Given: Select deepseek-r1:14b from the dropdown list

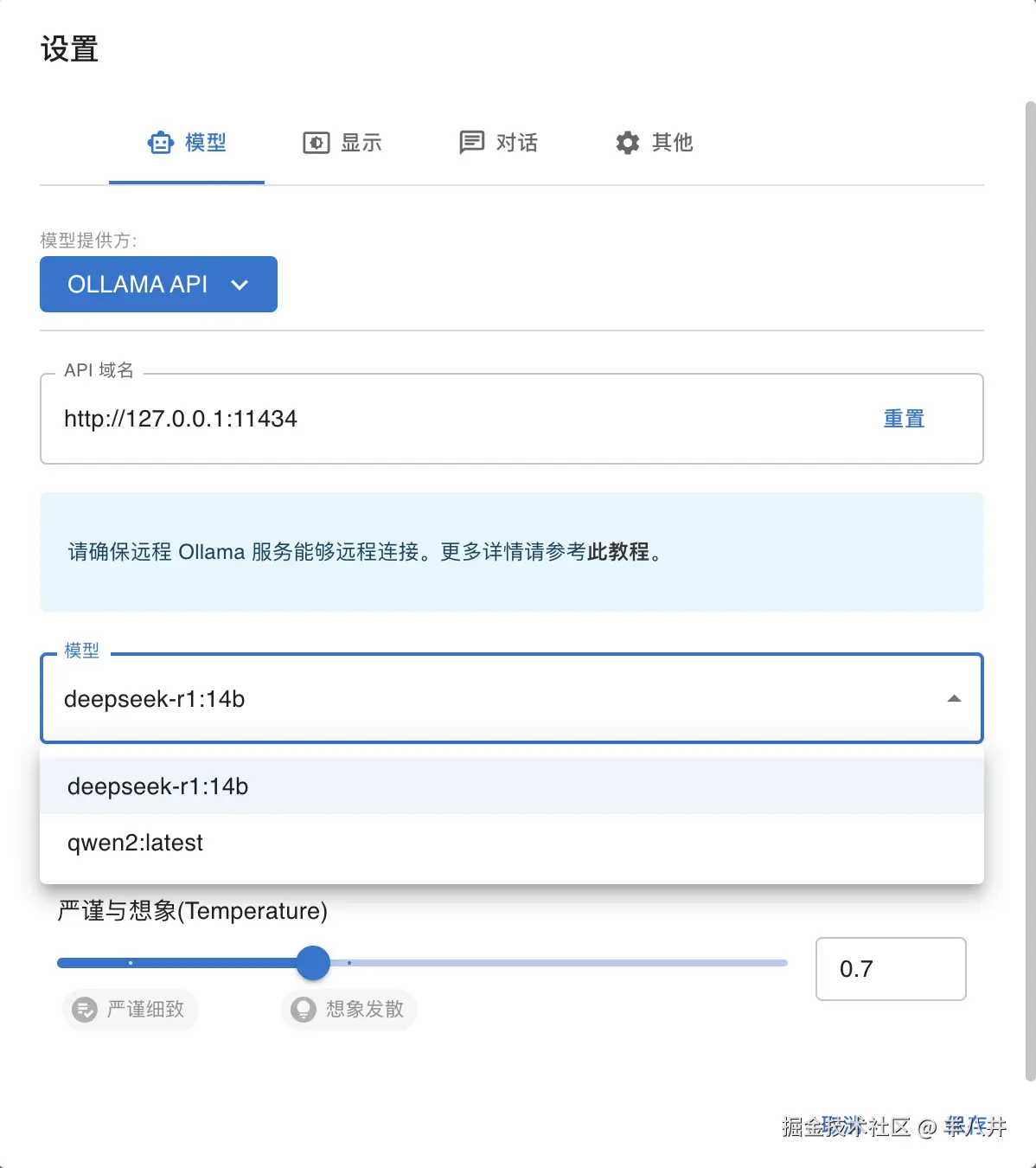Looking at the screenshot, I should [x=512, y=786].
